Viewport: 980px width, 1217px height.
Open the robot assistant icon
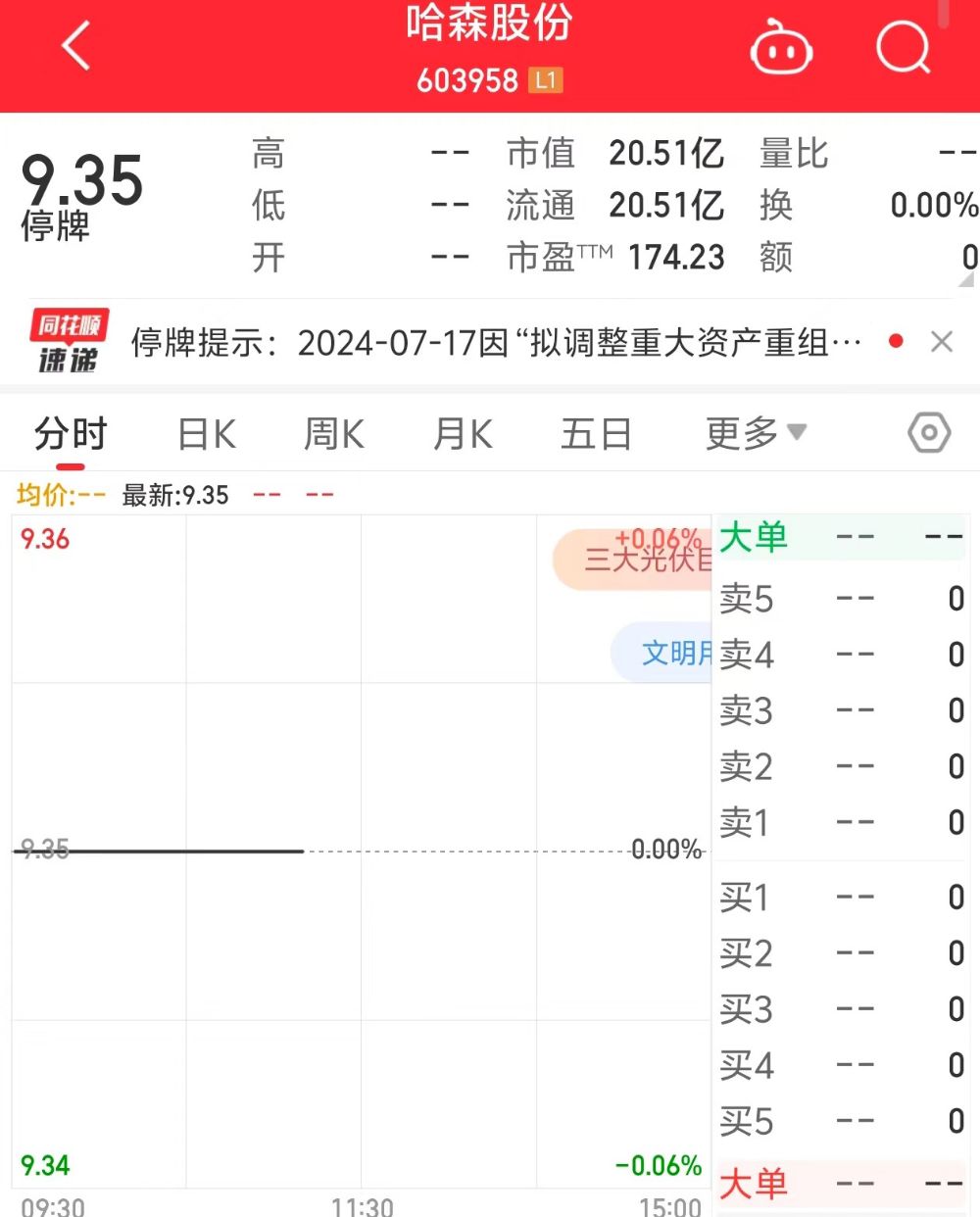click(781, 47)
